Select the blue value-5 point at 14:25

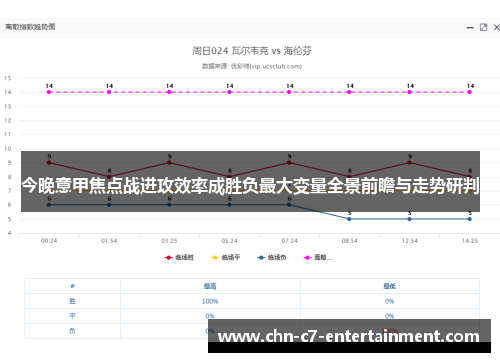click(469, 219)
